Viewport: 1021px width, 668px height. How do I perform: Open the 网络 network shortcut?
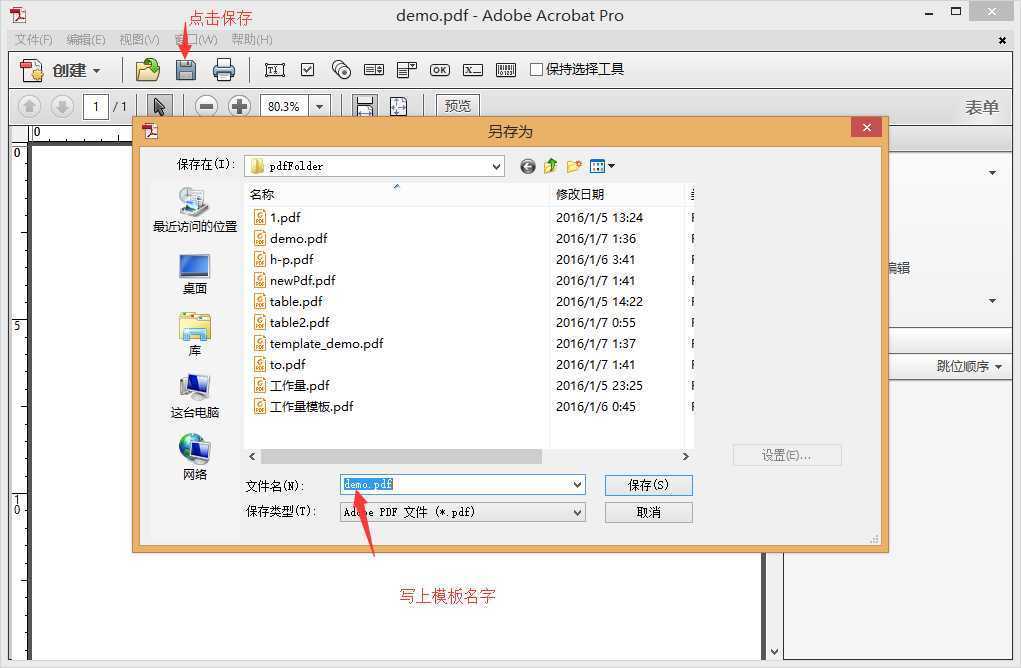195,457
